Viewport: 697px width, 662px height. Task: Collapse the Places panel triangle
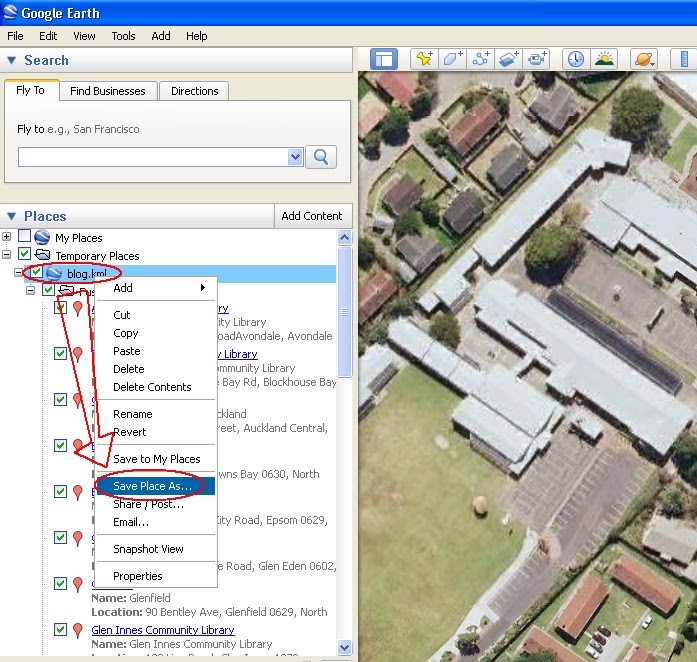pyautogui.click(x=12, y=216)
